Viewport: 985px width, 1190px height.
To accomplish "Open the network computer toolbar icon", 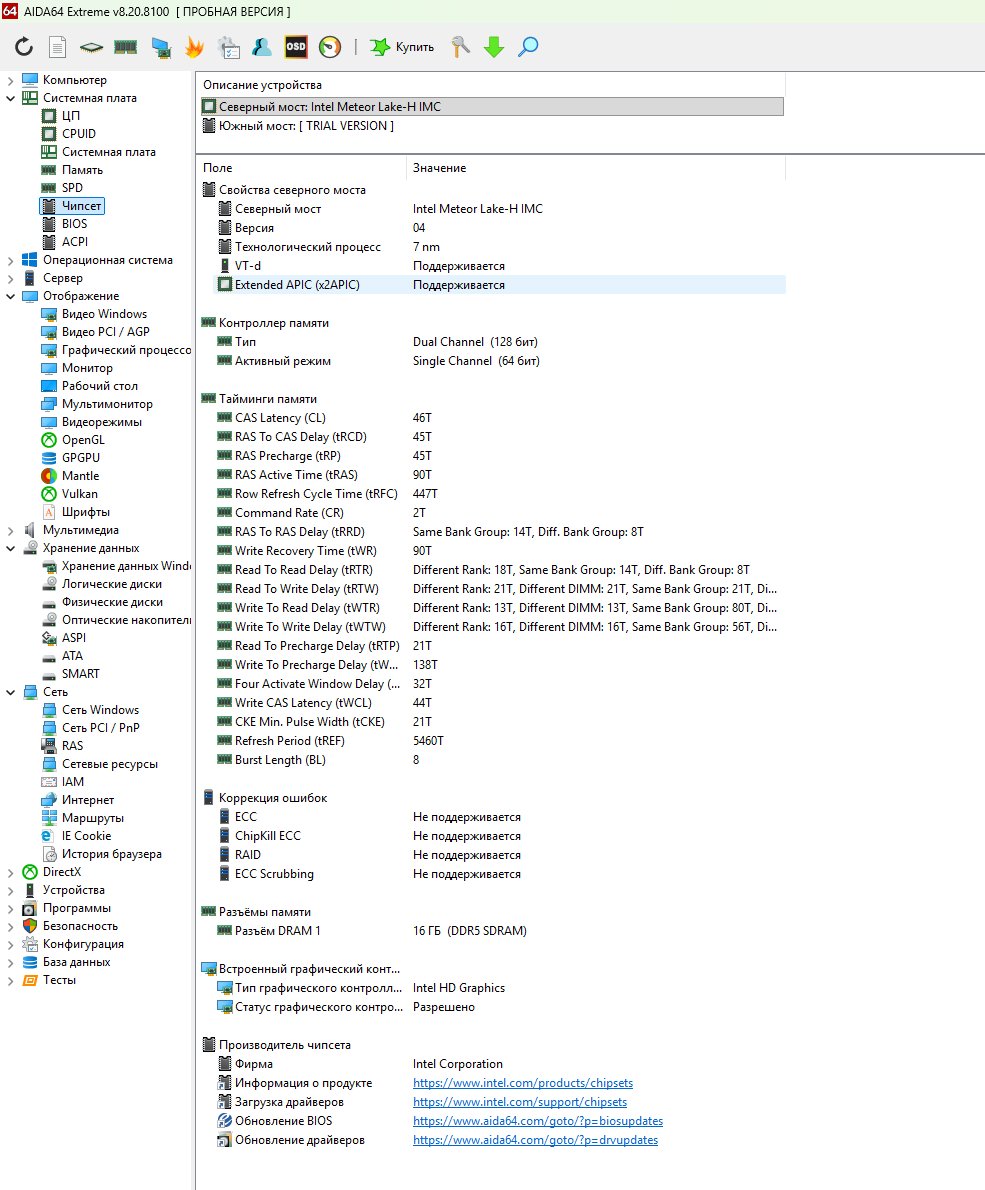I will (x=161, y=47).
